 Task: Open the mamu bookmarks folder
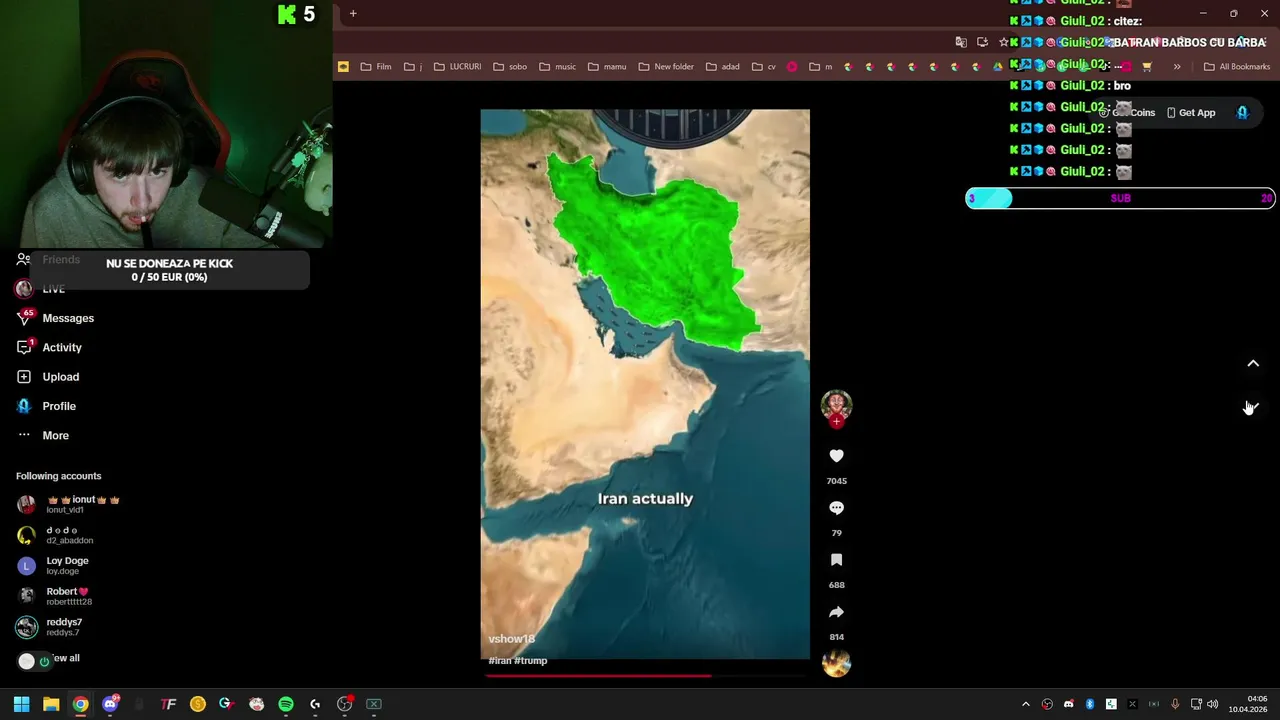607,67
